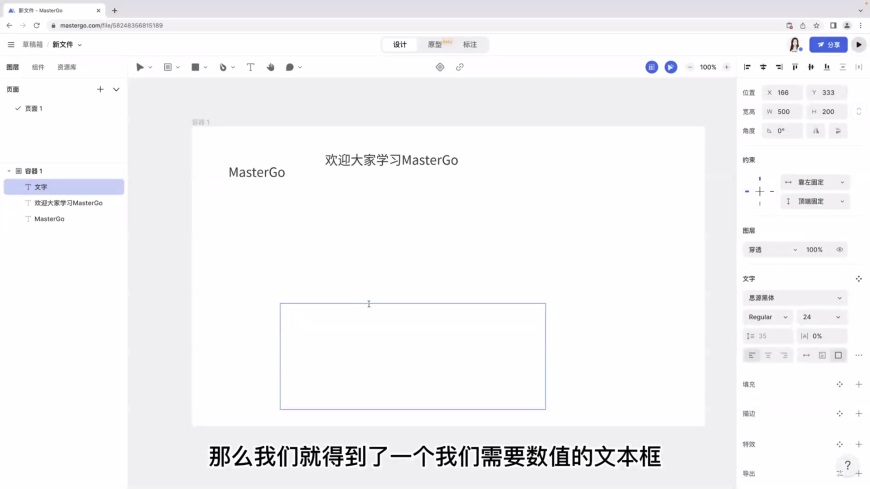Click the link icon in toolbar
This screenshot has width=870, height=489.
459,67
